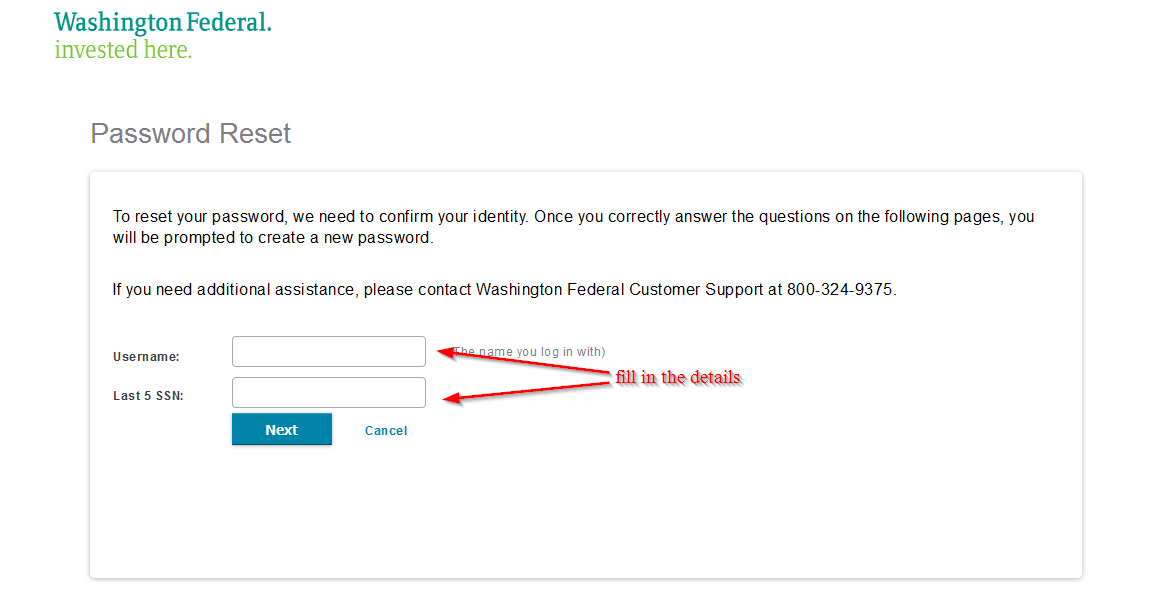Click the "name you log in with" hint
The width and height of the screenshot is (1170, 593).
529,351
